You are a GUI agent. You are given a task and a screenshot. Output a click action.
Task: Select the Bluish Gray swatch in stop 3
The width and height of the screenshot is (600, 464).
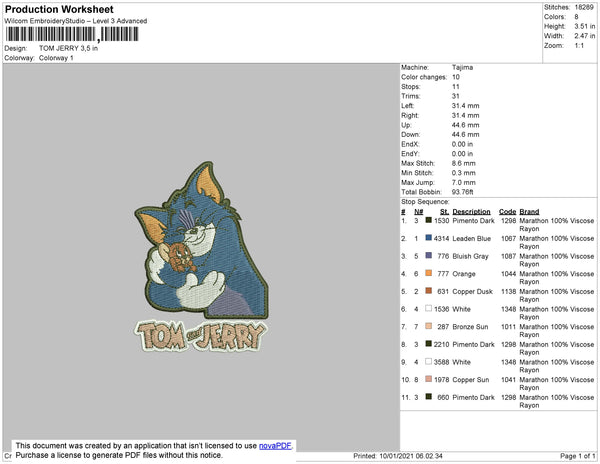(x=429, y=256)
